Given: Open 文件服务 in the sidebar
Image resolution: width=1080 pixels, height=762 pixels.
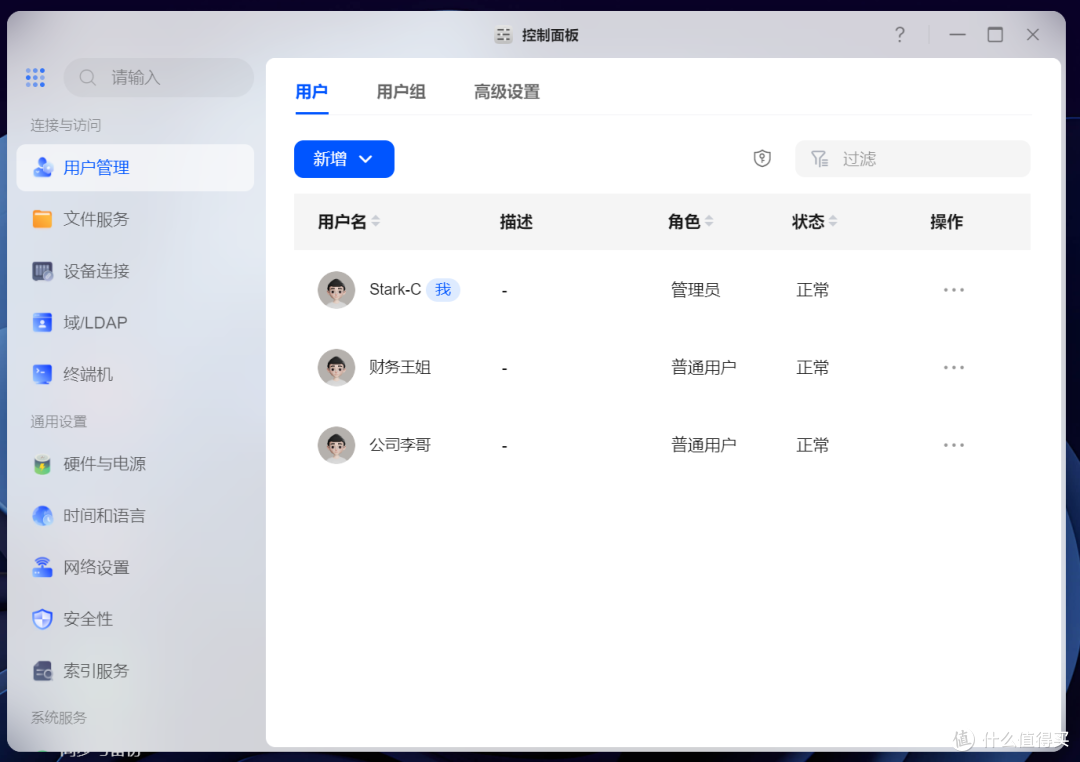Looking at the screenshot, I should [x=135, y=219].
